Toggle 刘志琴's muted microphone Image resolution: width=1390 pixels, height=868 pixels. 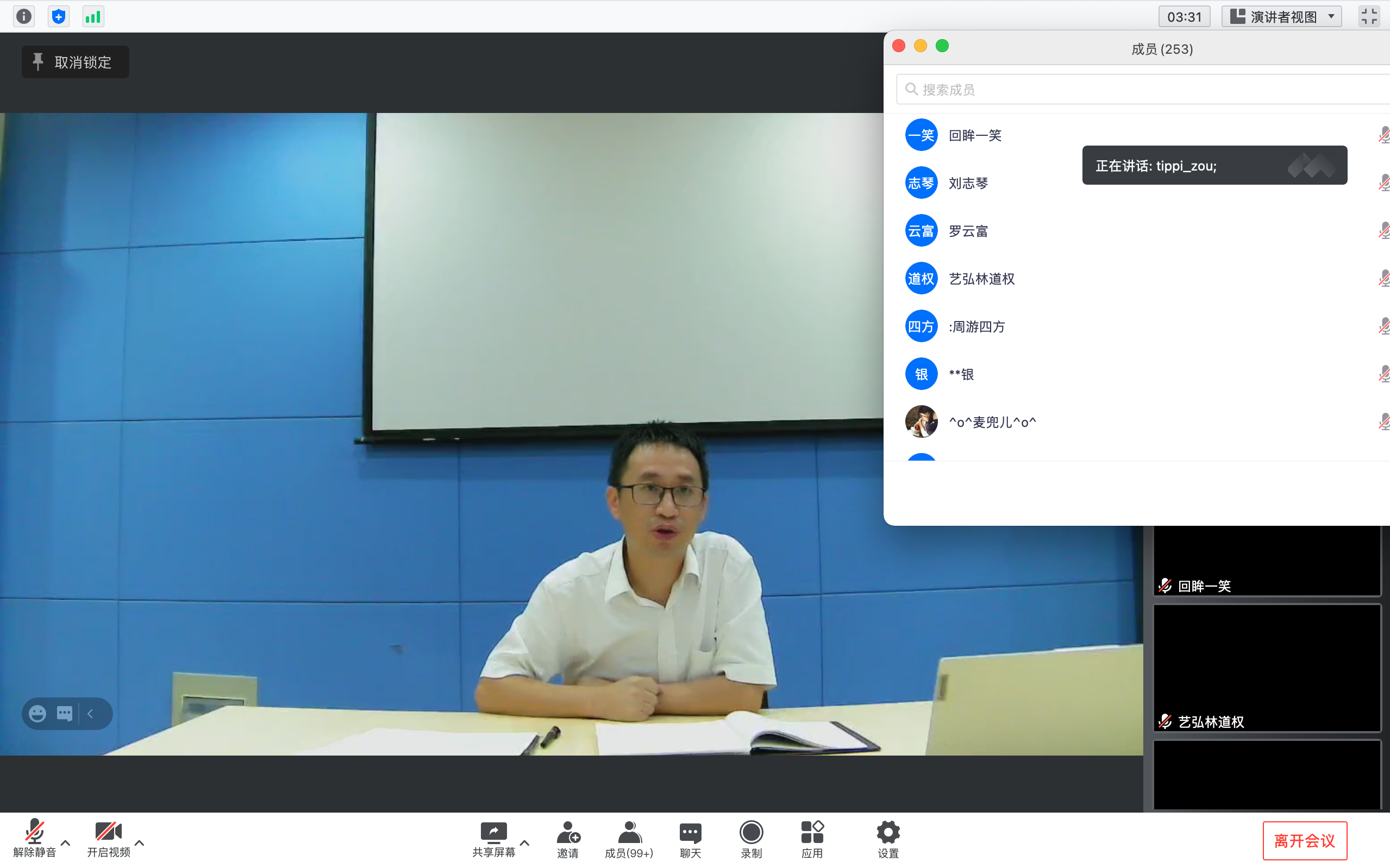[x=1384, y=183]
